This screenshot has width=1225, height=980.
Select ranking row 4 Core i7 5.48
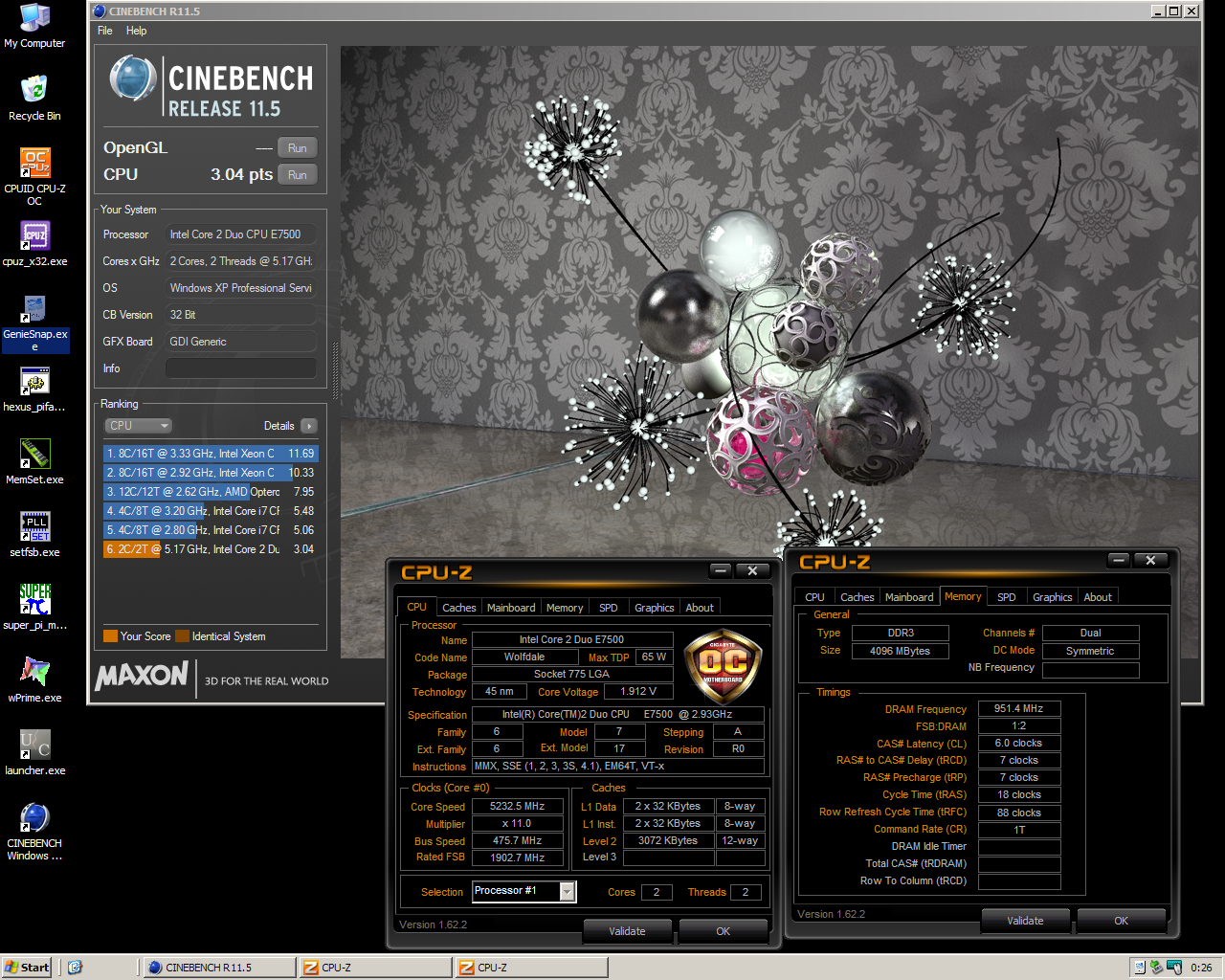[x=210, y=511]
